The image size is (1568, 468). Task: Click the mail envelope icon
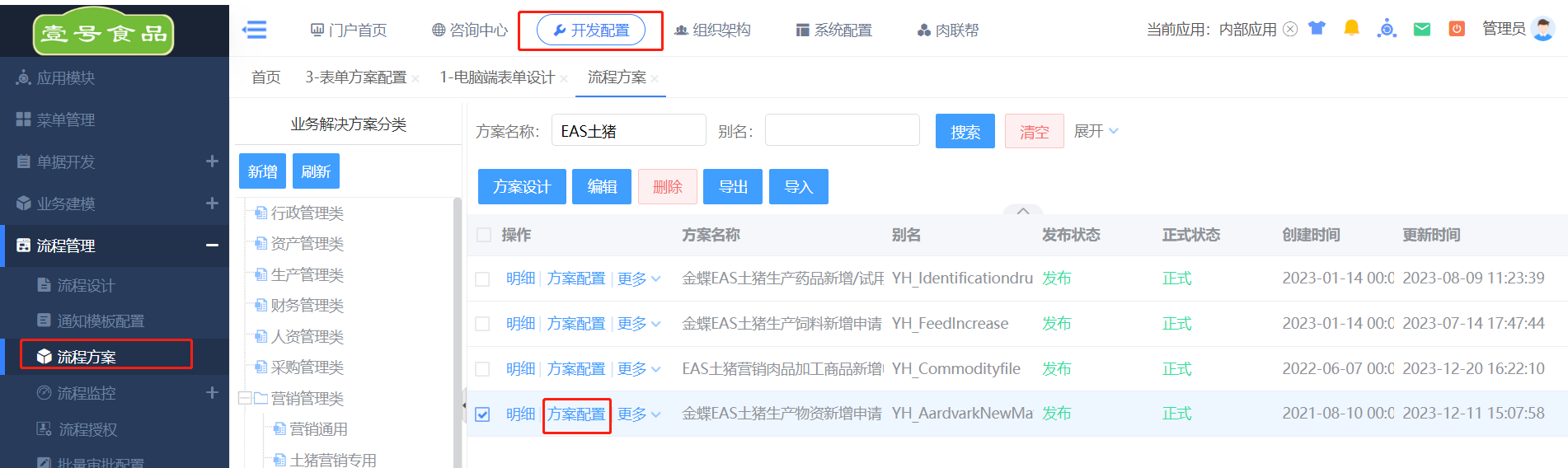1421,30
